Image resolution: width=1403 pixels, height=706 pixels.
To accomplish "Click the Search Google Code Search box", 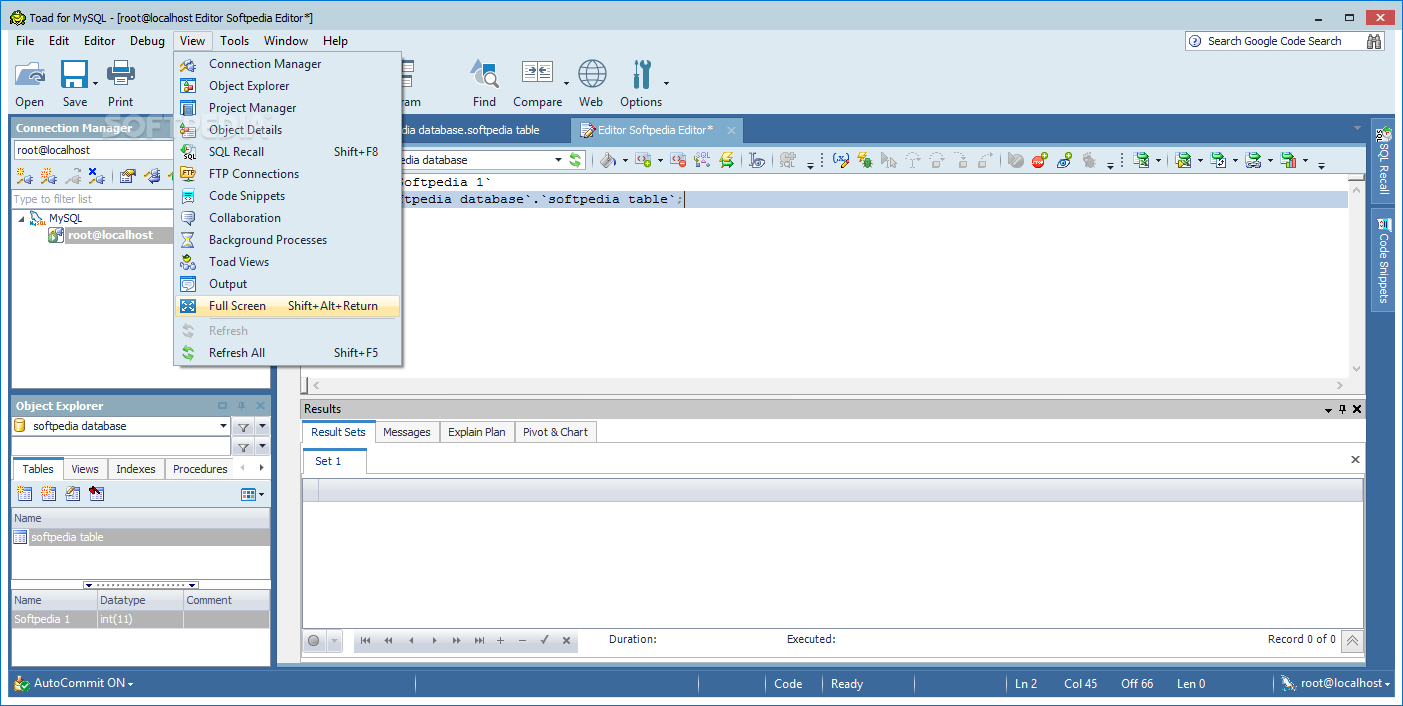I will click(1277, 41).
